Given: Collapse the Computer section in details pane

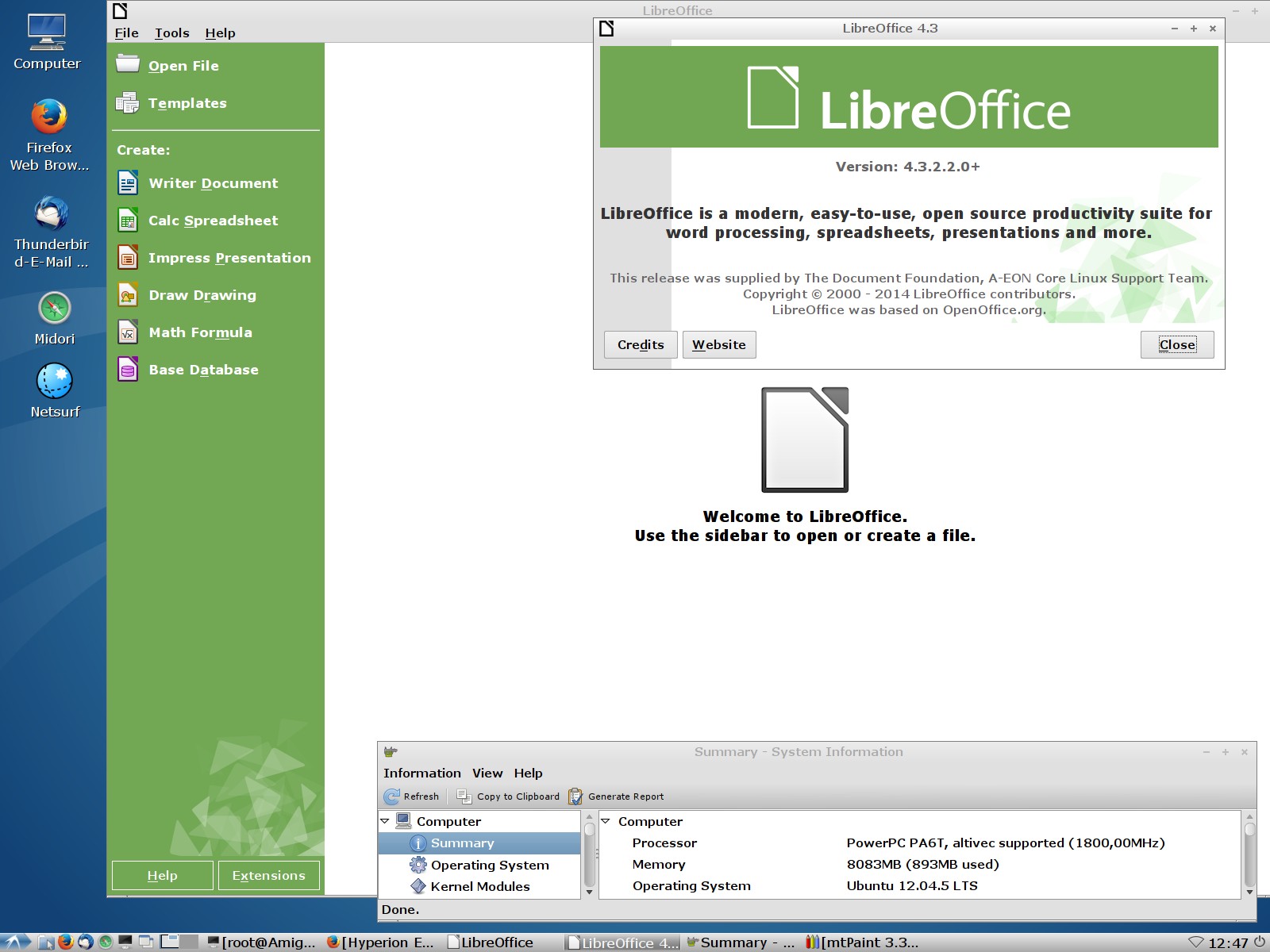Looking at the screenshot, I should (x=606, y=821).
